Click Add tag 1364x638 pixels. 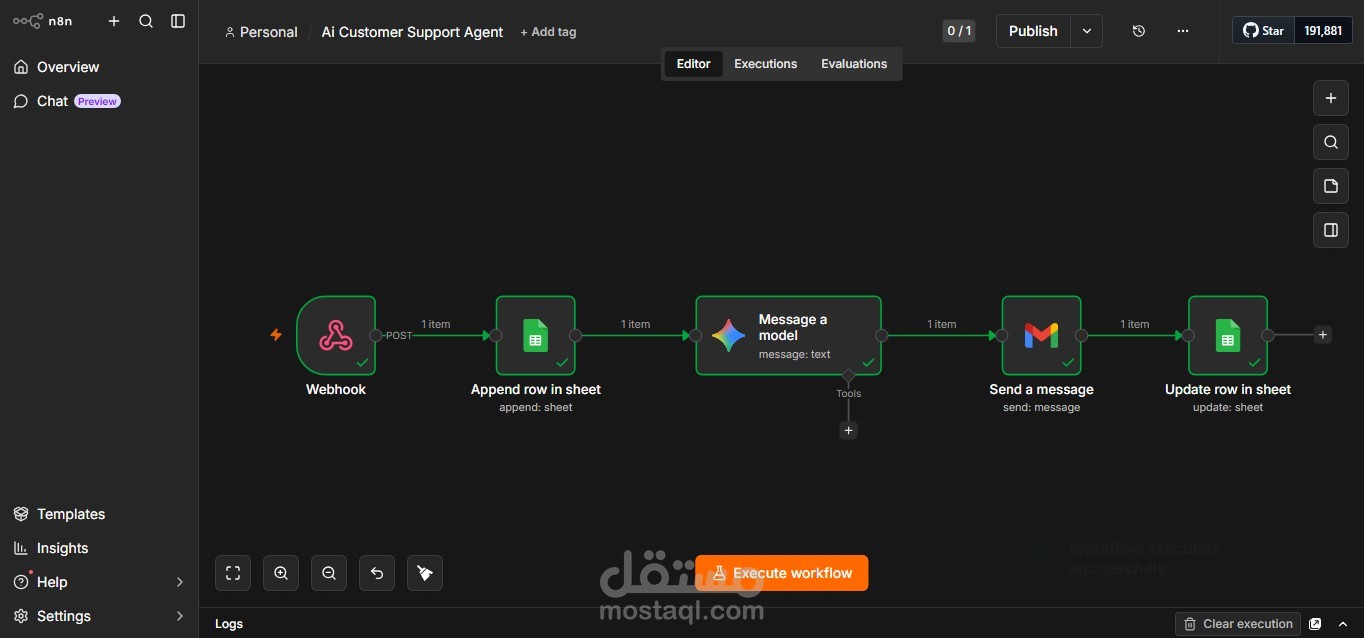coord(548,32)
